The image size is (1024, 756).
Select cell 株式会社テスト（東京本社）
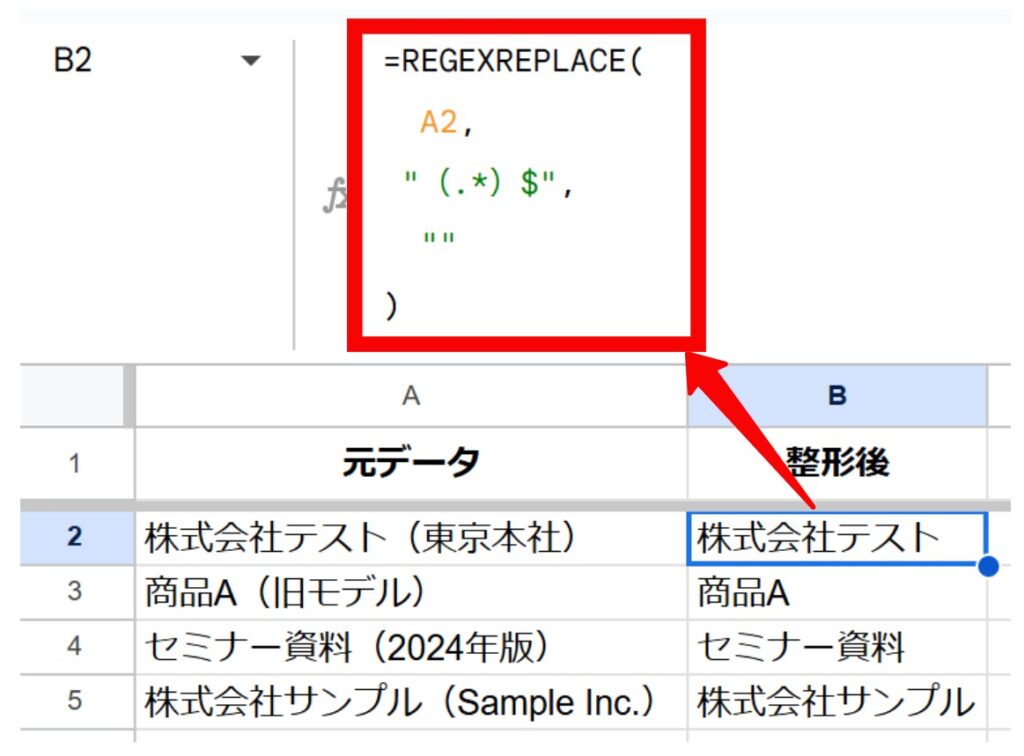tap(411, 538)
